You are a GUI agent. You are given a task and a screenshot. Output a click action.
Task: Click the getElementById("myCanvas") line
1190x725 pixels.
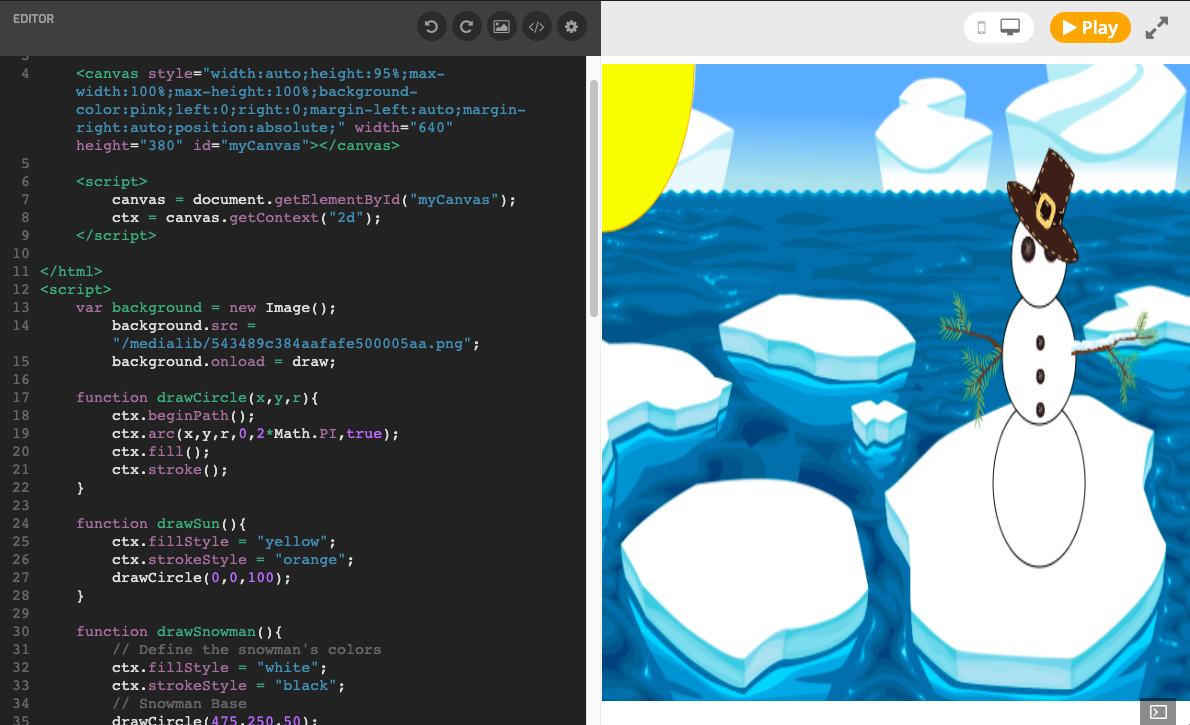(x=313, y=200)
